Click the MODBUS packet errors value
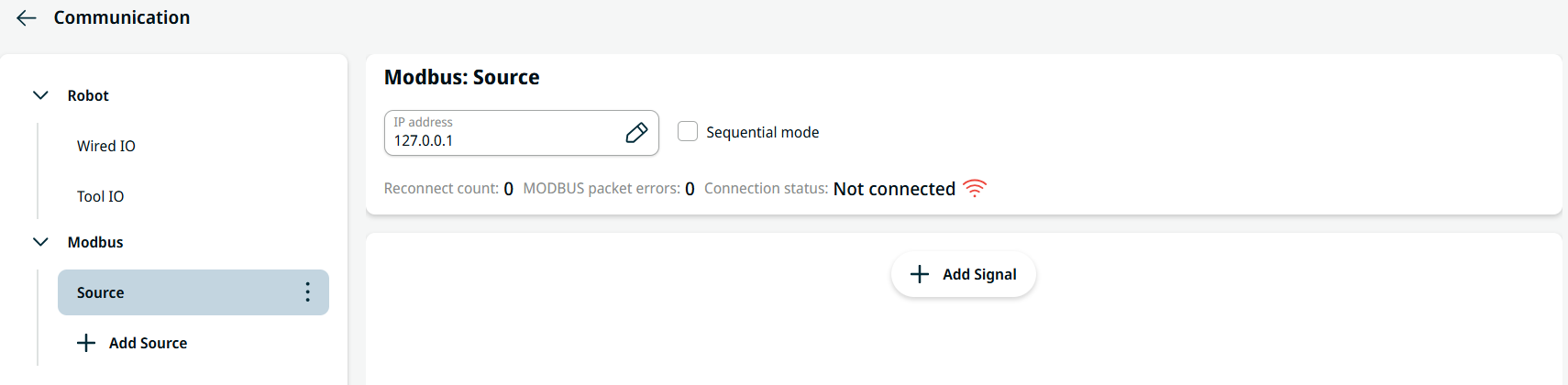Image resolution: width=1568 pixels, height=385 pixels. tap(690, 189)
